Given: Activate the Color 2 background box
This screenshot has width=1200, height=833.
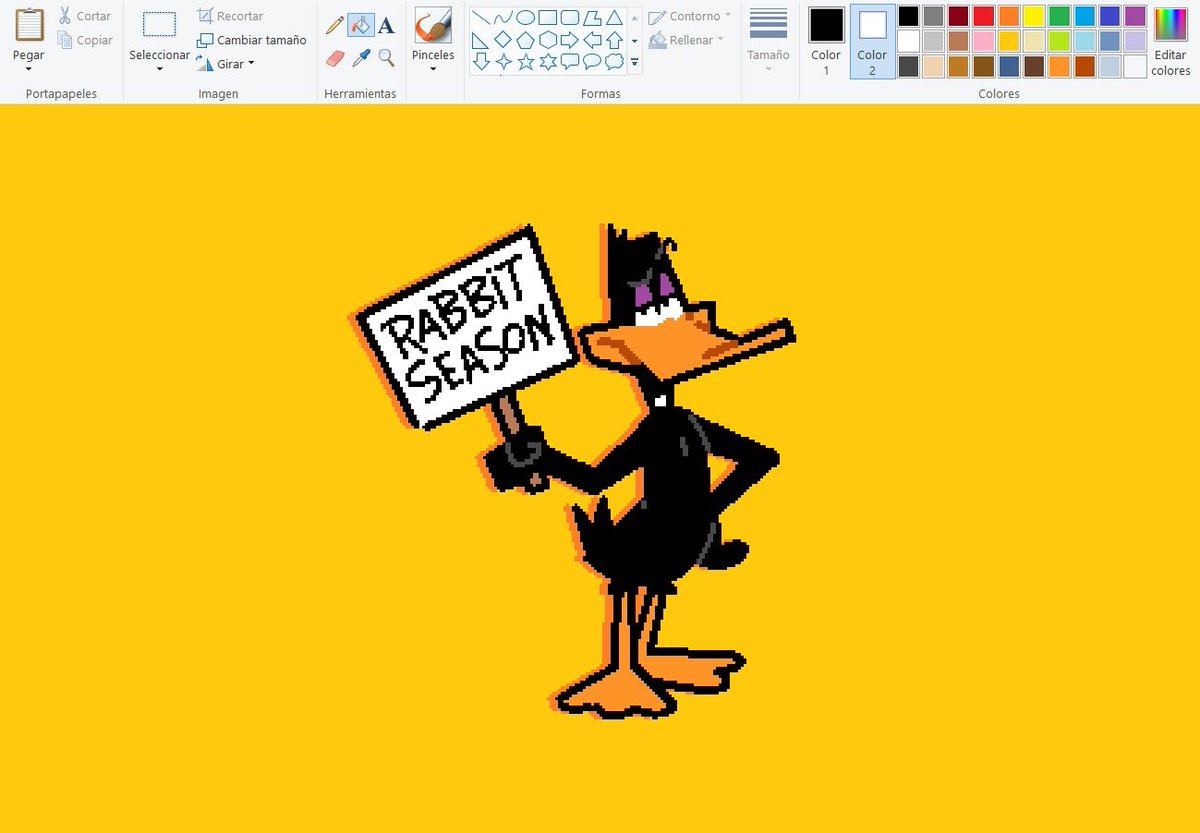Looking at the screenshot, I should pos(872,40).
